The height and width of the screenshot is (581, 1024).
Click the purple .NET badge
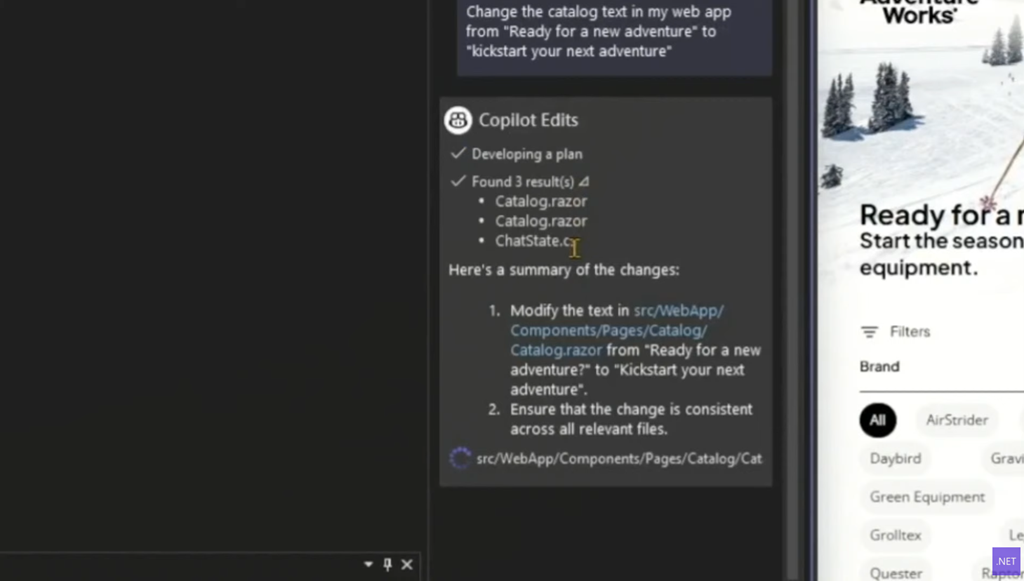tap(1006, 561)
